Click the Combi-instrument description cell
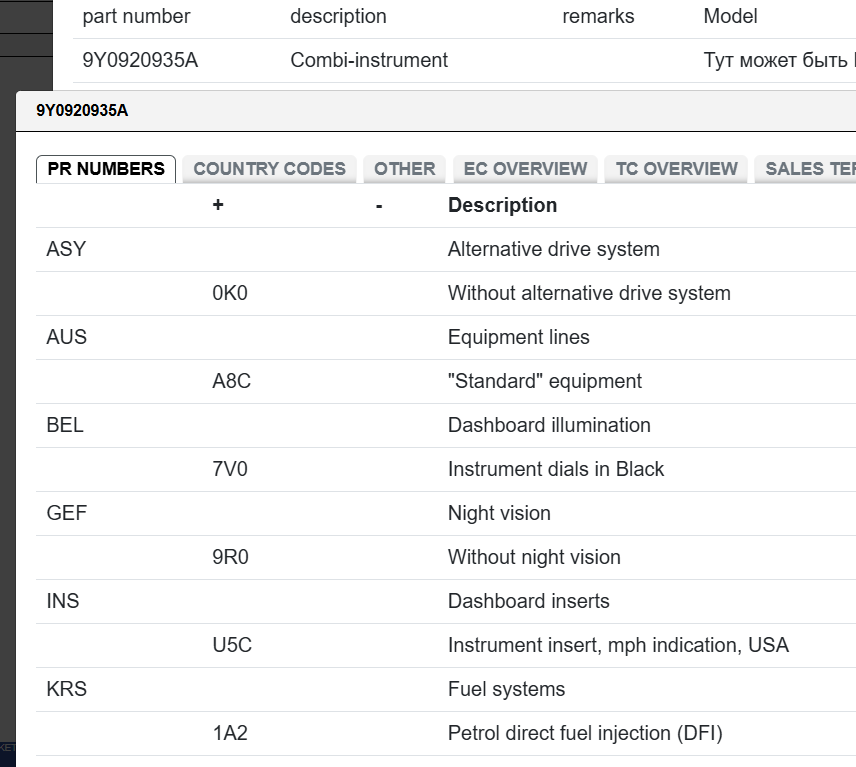 (x=369, y=60)
